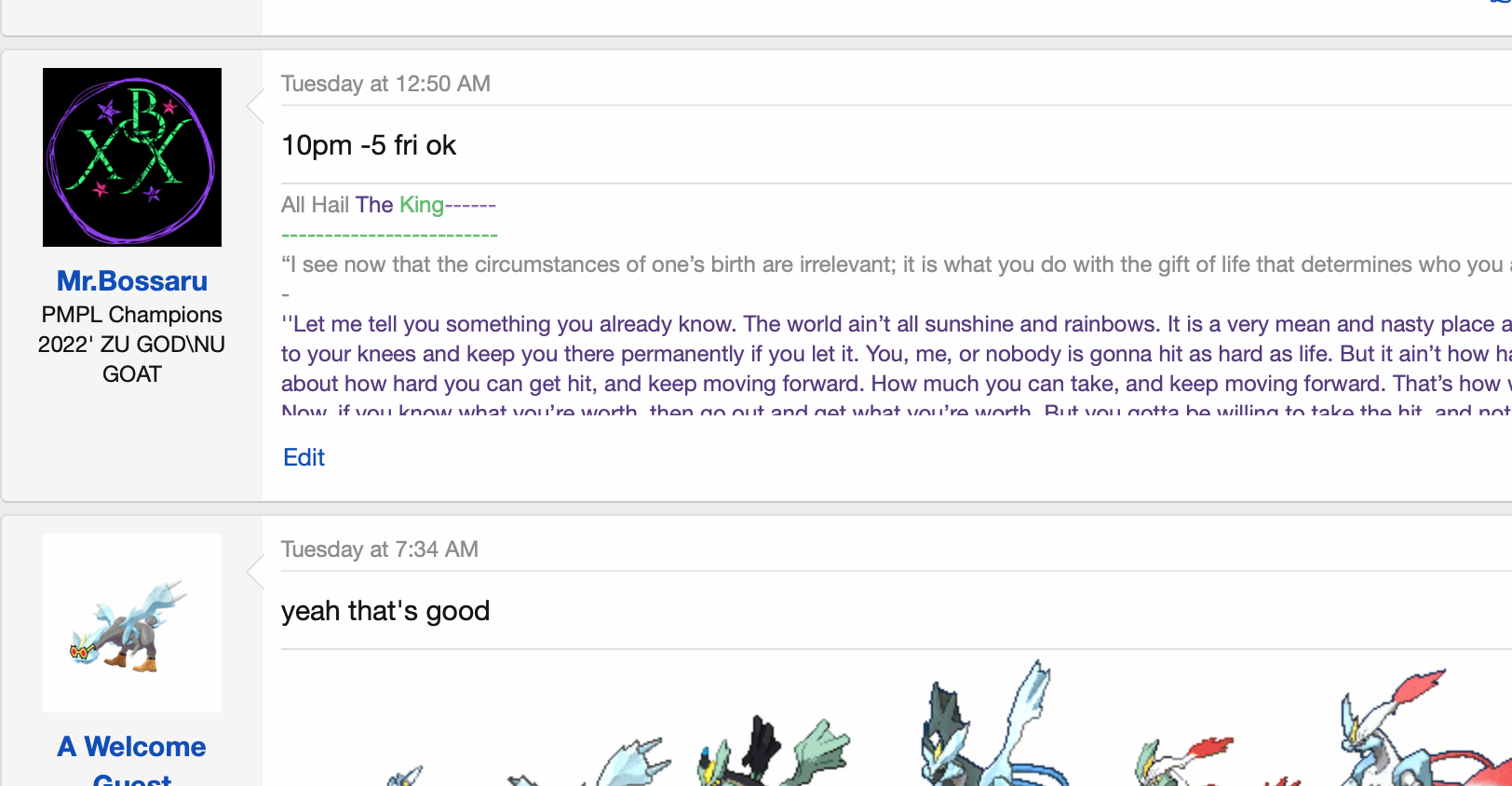Click the green dashed divider under signature

[x=389, y=235]
